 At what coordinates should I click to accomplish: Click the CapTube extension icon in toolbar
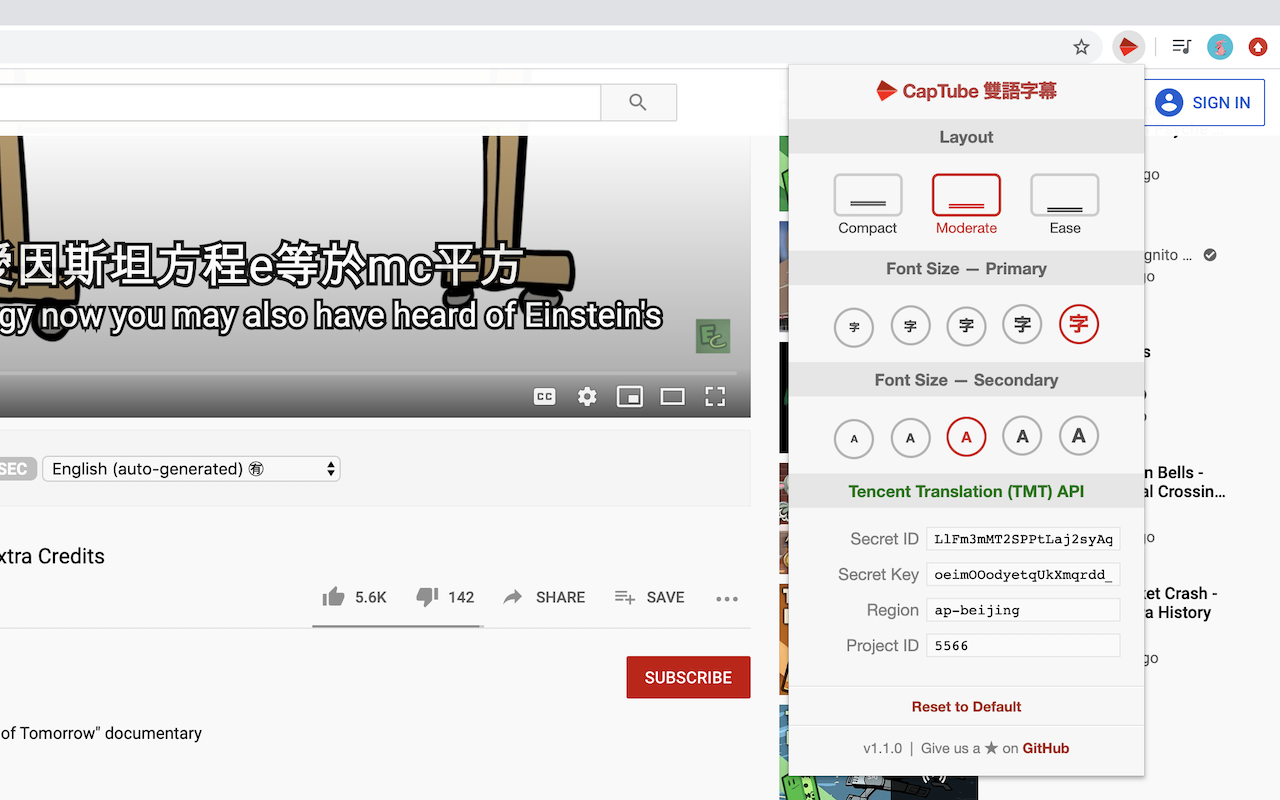(x=1128, y=46)
